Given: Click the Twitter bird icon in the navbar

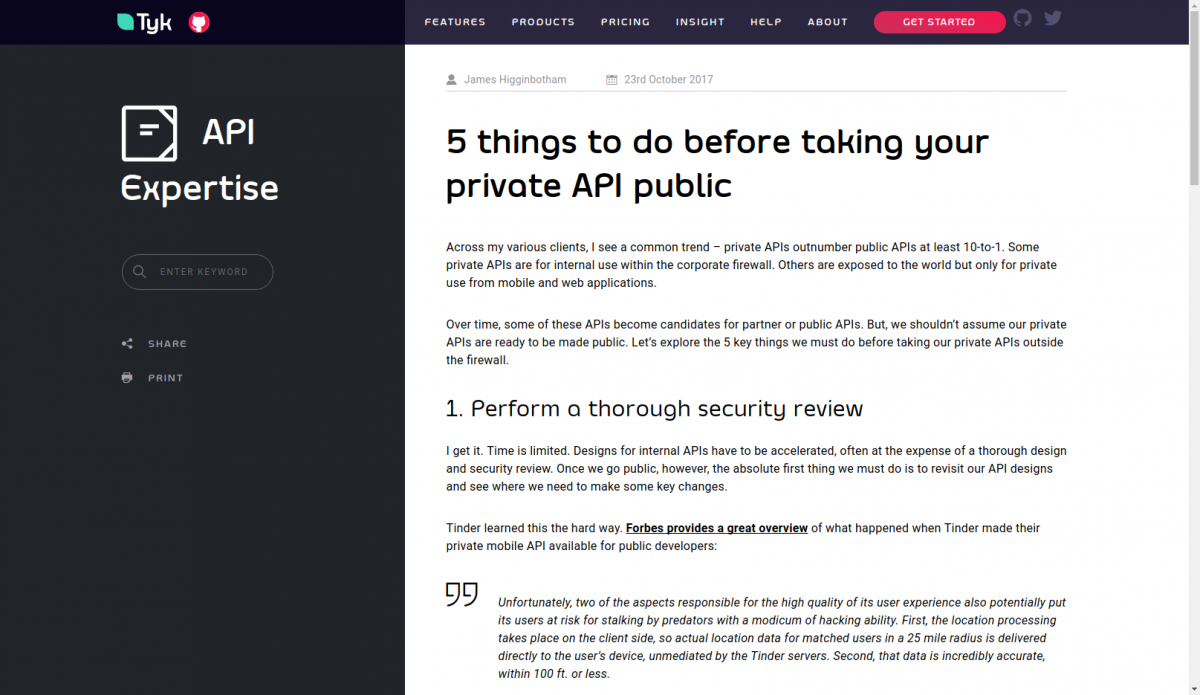Looking at the screenshot, I should coord(1052,17).
